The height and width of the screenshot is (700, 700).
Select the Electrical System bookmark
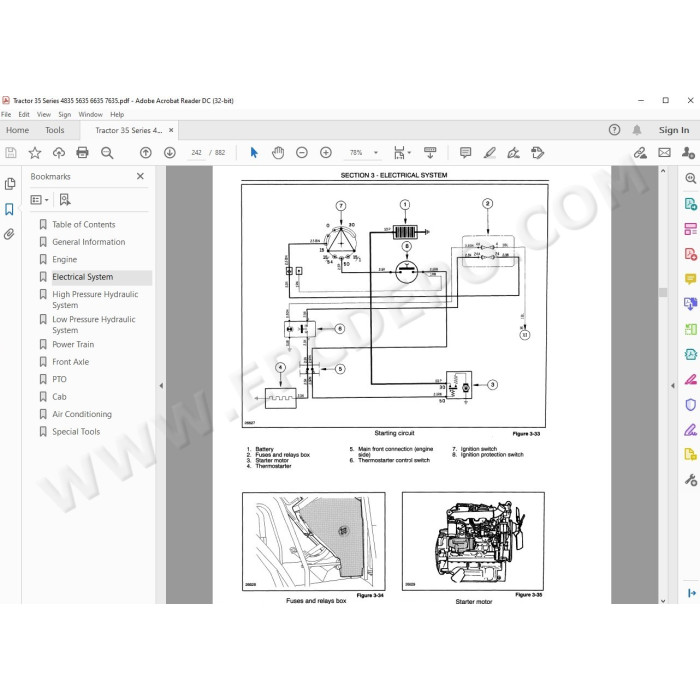83,277
